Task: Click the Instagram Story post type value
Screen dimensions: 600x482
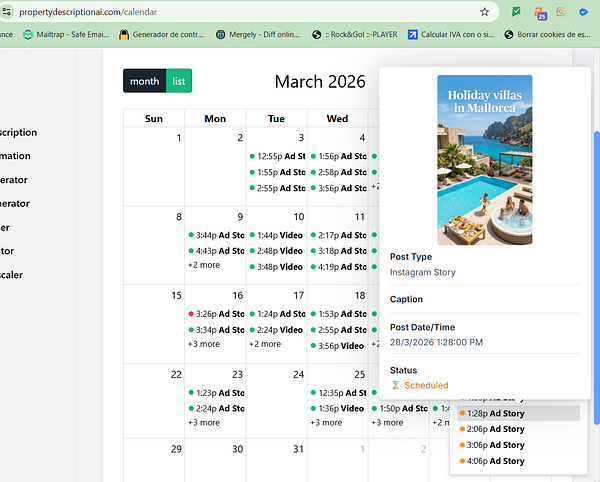Action: click(423, 272)
